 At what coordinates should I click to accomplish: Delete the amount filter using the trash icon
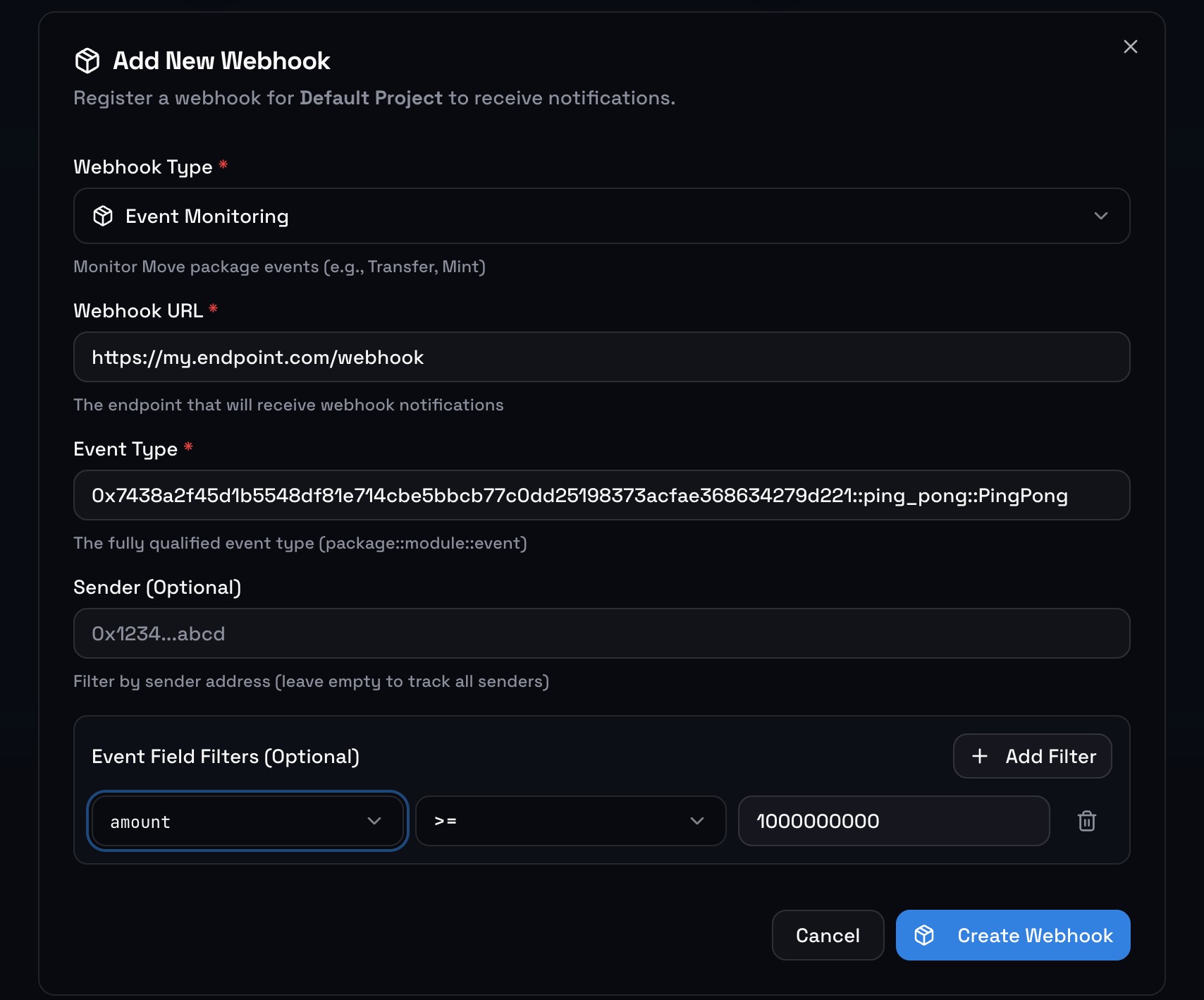[x=1086, y=821]
